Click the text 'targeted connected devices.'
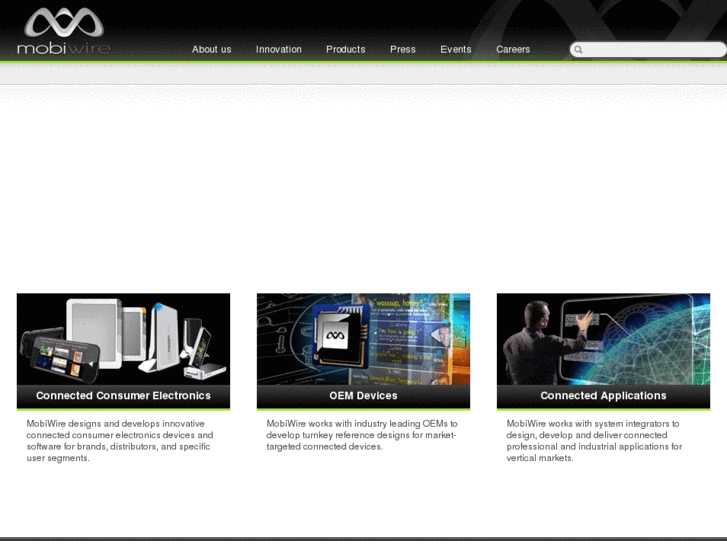Image resolution: width=727 pixels, height=545 pixels. click(325, 447)
